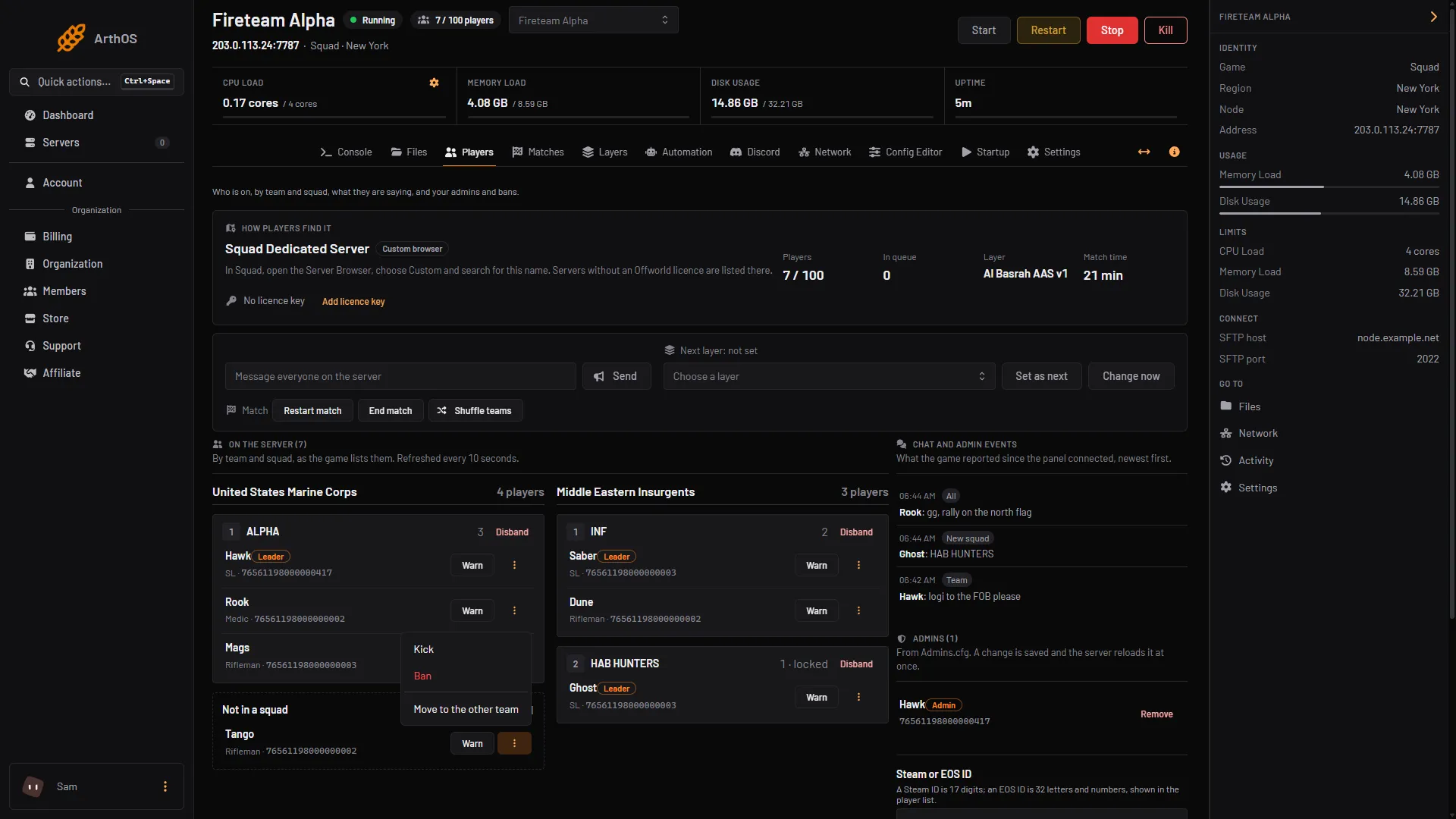This screenshot has height=819, width=1456.
Task: Choose Move to the other team
Action: tap(466, 709)
